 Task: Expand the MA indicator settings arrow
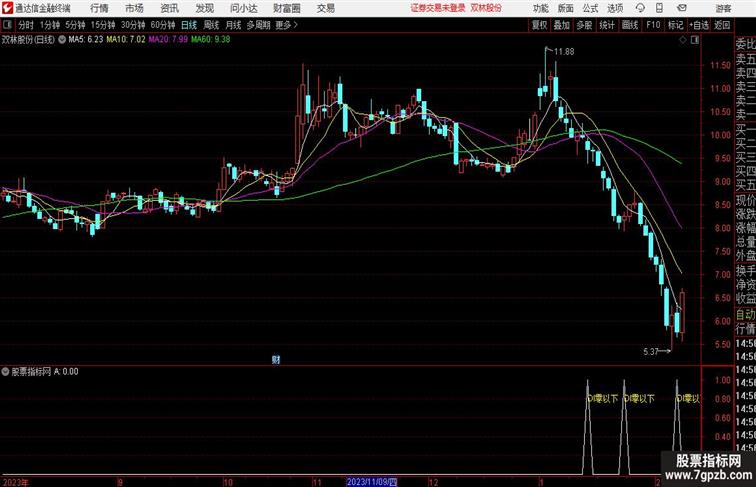62,40
